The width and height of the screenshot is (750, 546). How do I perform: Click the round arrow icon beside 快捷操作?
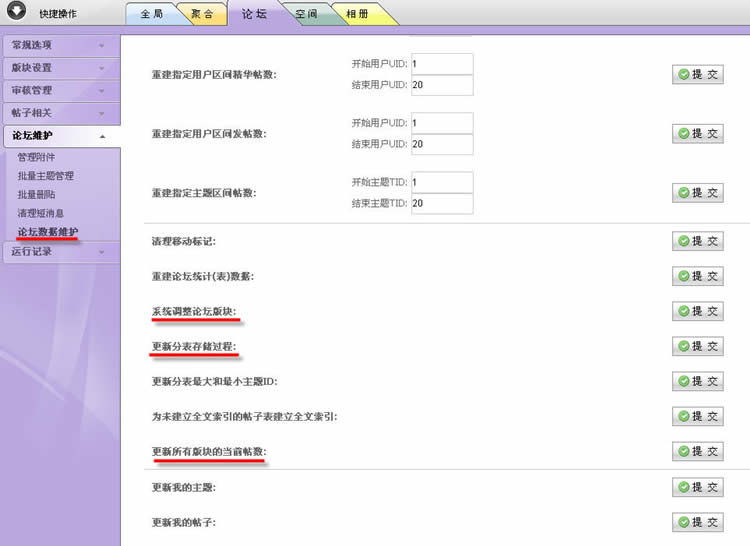16,13
